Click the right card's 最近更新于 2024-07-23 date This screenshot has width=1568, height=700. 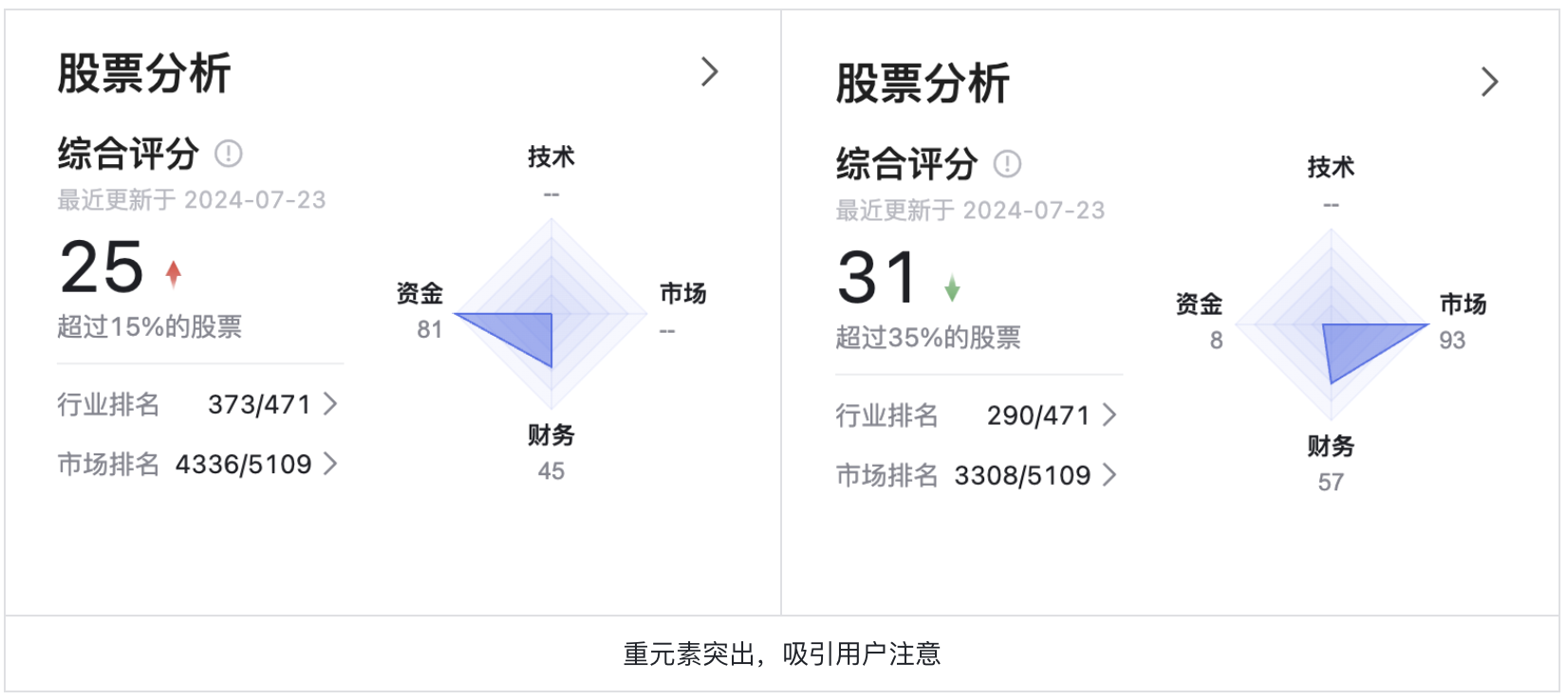pyautogui.click(x=970, y=211)
